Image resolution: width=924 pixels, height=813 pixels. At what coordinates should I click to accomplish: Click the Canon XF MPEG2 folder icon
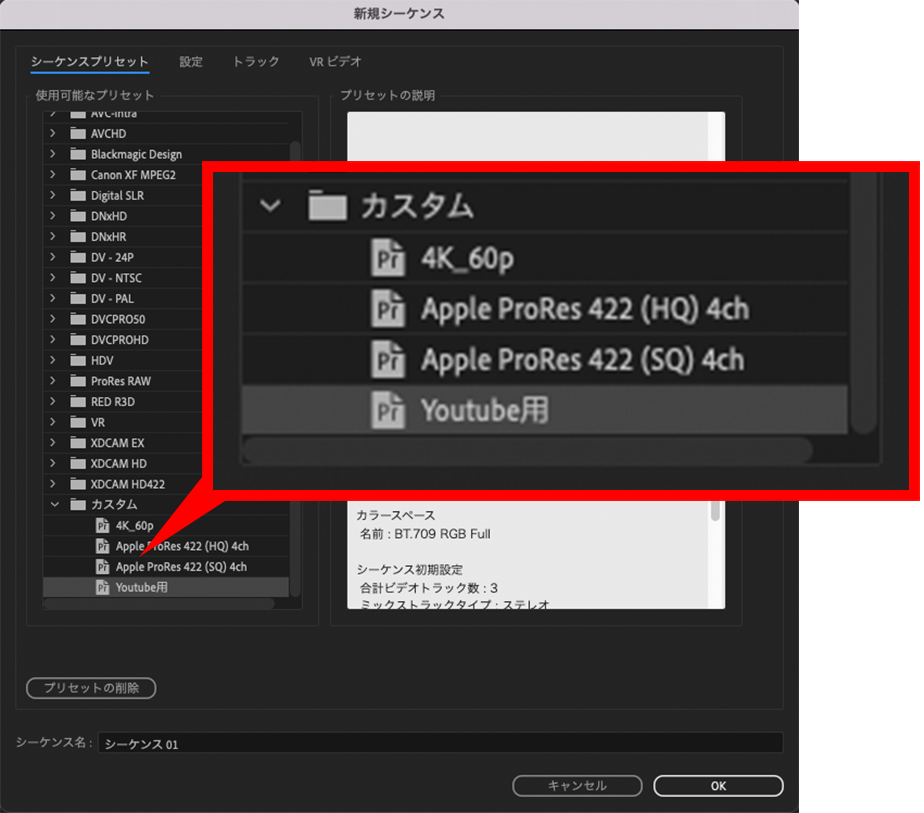[78, 175]
